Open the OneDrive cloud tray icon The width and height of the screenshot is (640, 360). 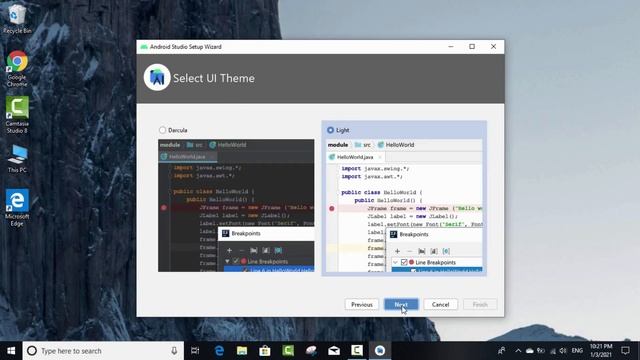(x=529, y=351)
